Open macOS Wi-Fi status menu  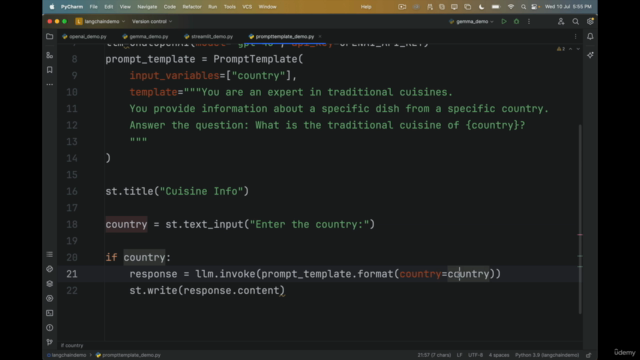(510, 7)
